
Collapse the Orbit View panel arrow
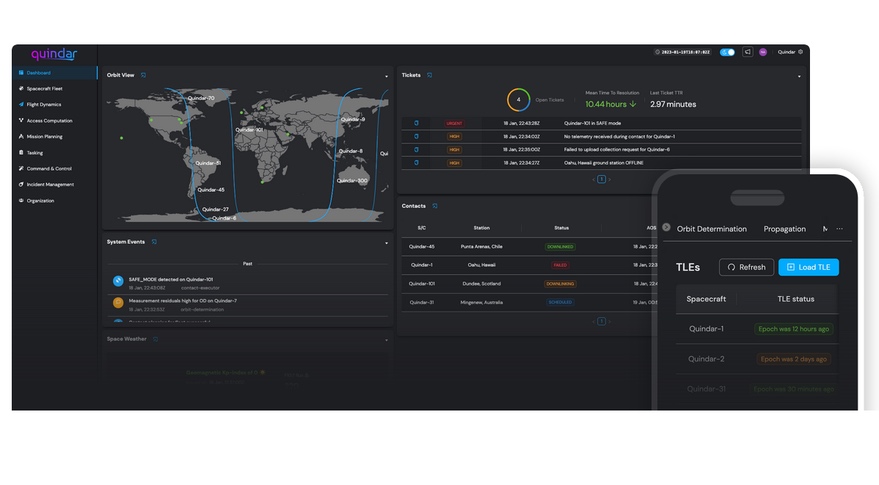(386, 76)
